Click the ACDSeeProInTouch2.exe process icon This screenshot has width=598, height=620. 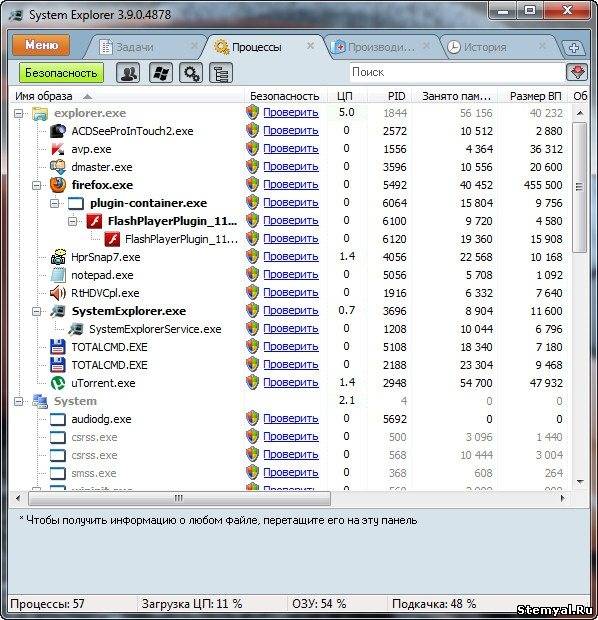click(58, 131)
